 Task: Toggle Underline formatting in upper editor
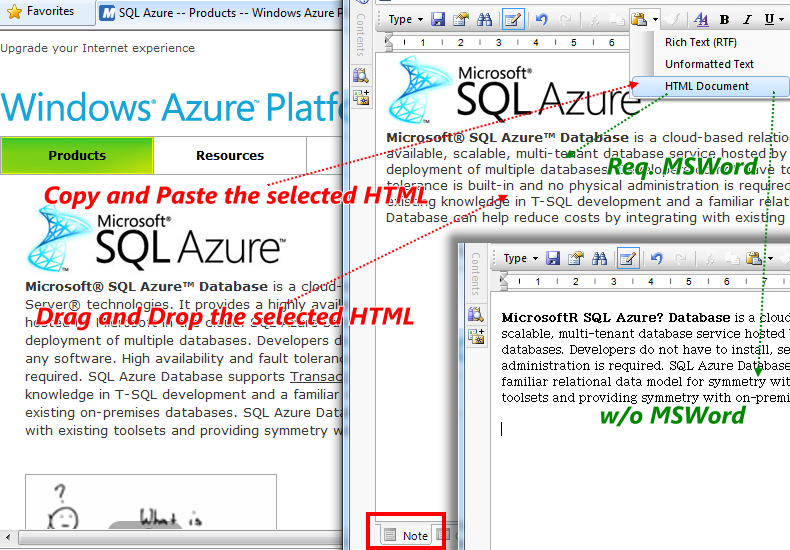769,20
